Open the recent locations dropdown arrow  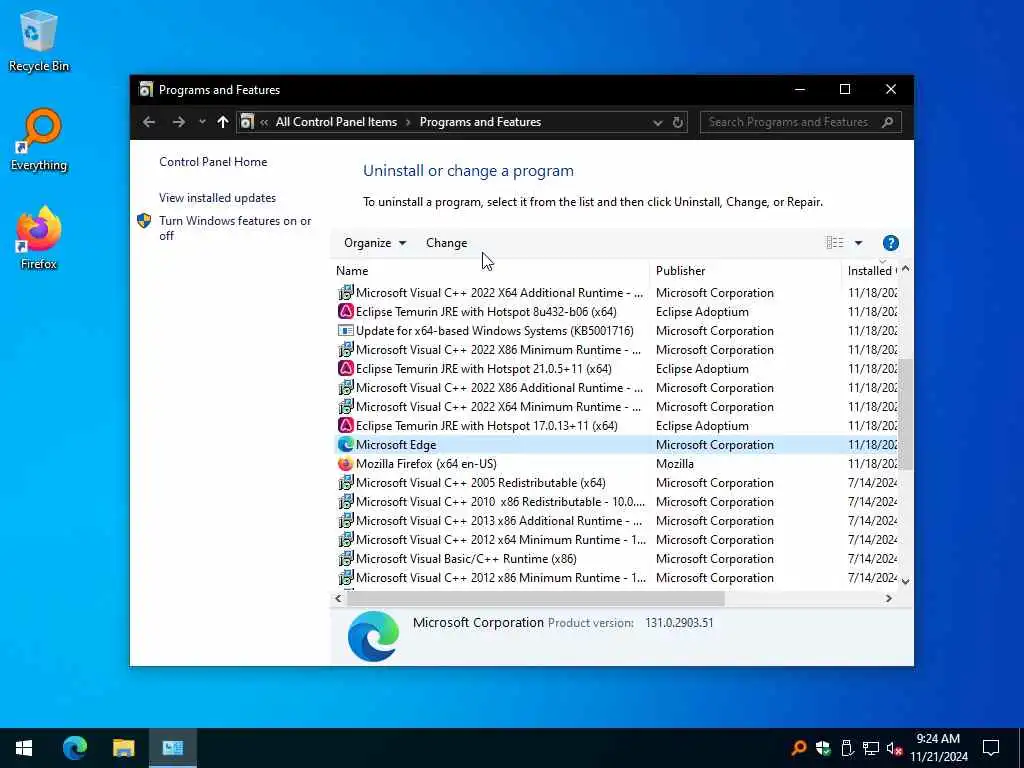[x=202, y=122]
